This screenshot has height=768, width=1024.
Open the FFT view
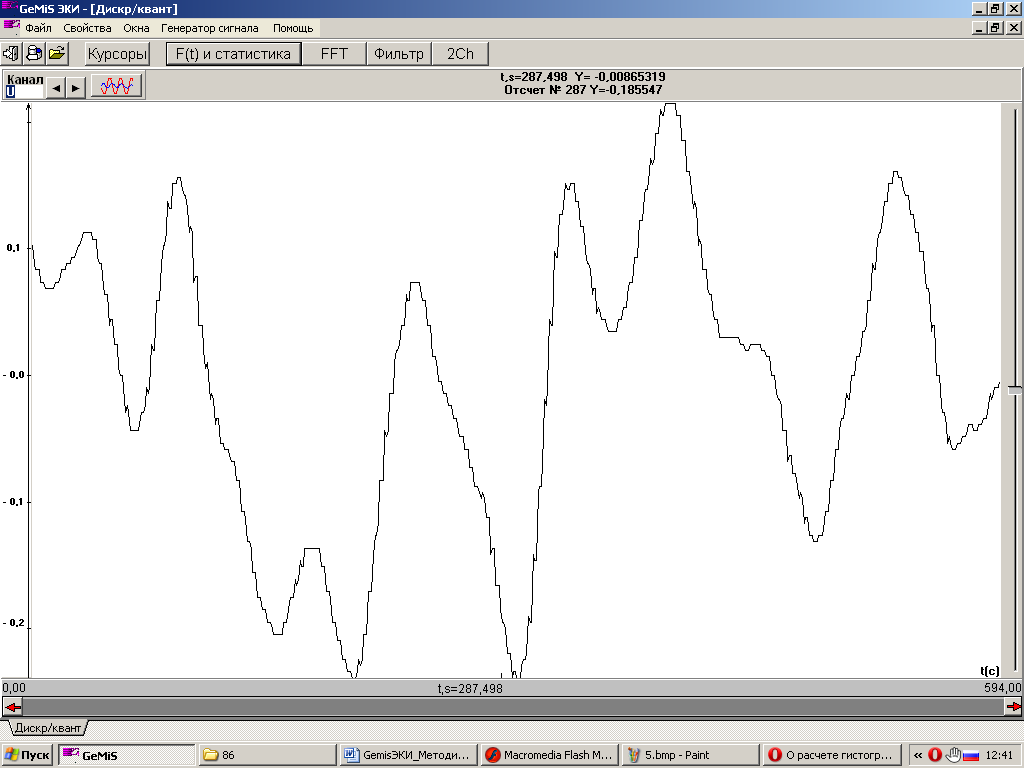[x=334, y=54]
